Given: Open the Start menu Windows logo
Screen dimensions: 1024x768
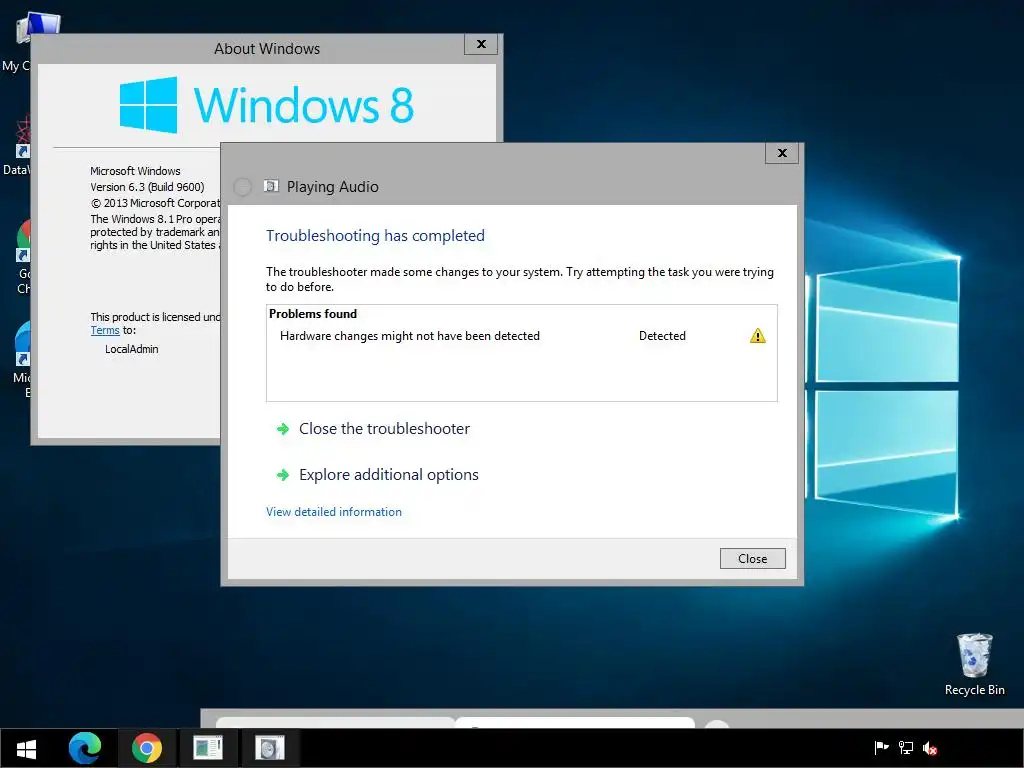Looking at the screenshot, I should click(26, 748).
